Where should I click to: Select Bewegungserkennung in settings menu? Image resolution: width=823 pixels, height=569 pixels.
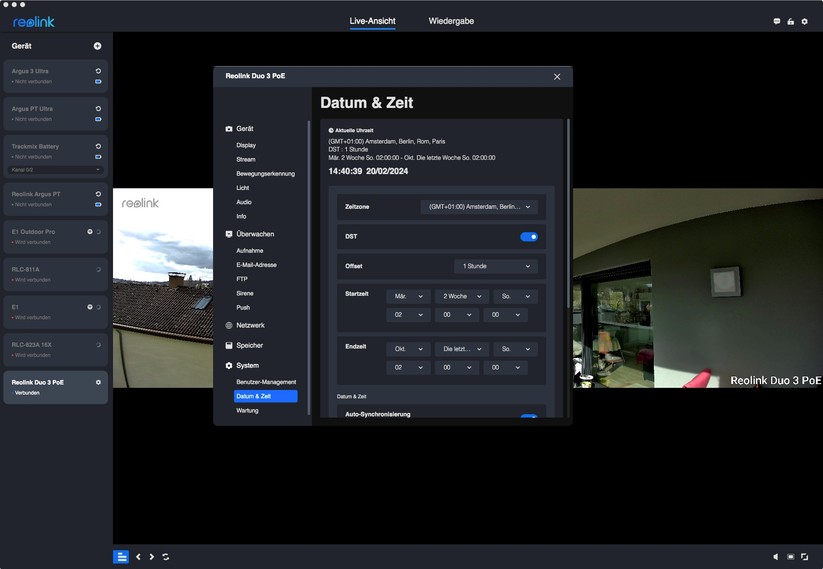pos(265,174)
